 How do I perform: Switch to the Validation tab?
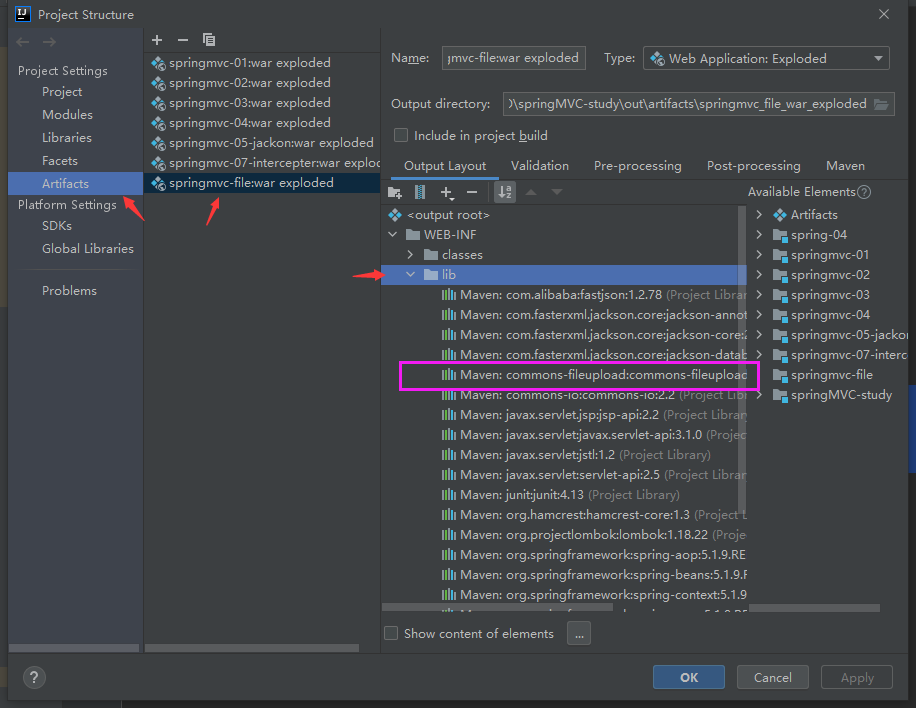tap(540, 166)
